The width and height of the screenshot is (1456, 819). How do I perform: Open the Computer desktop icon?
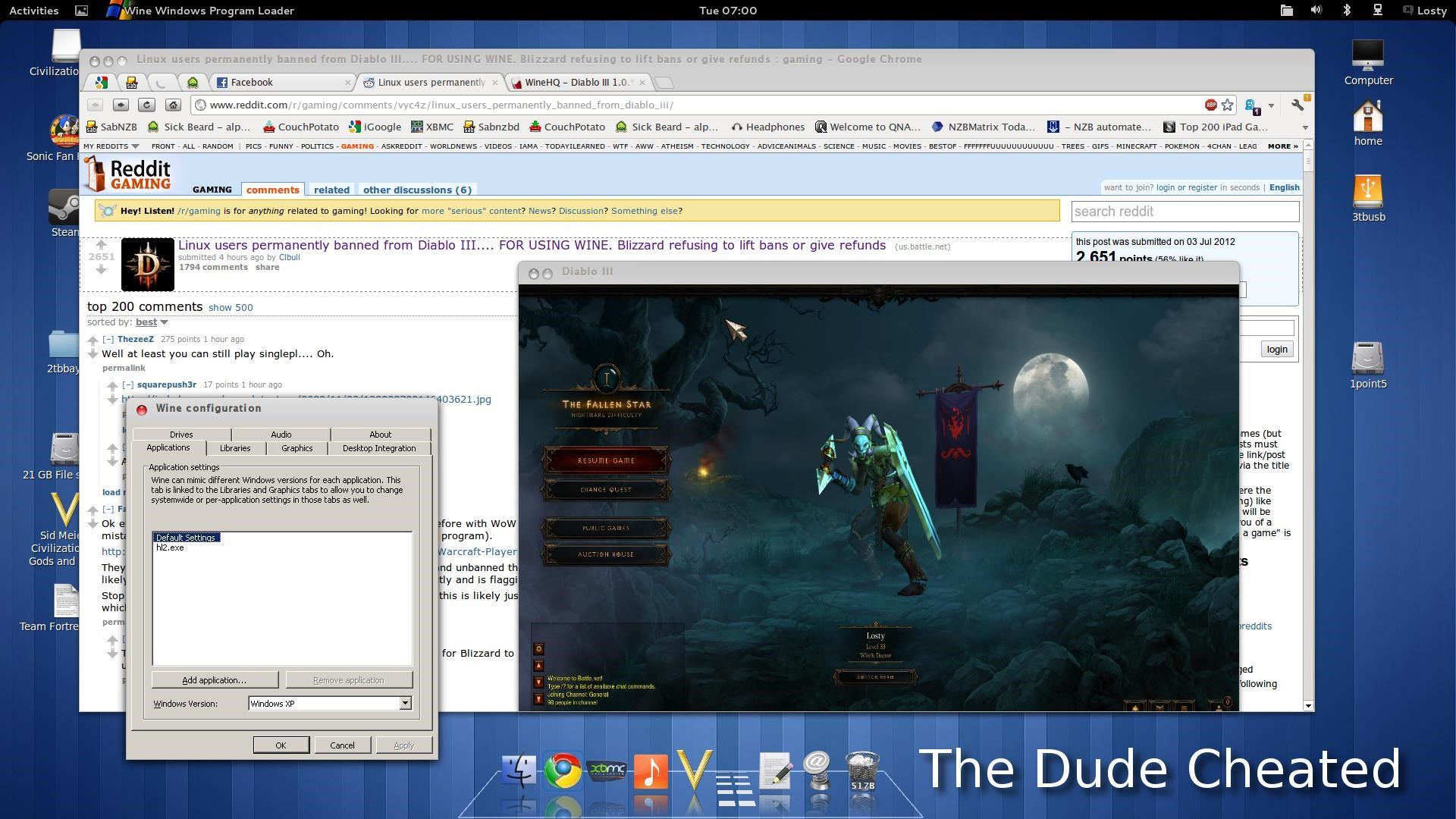tap(1368, 62)
